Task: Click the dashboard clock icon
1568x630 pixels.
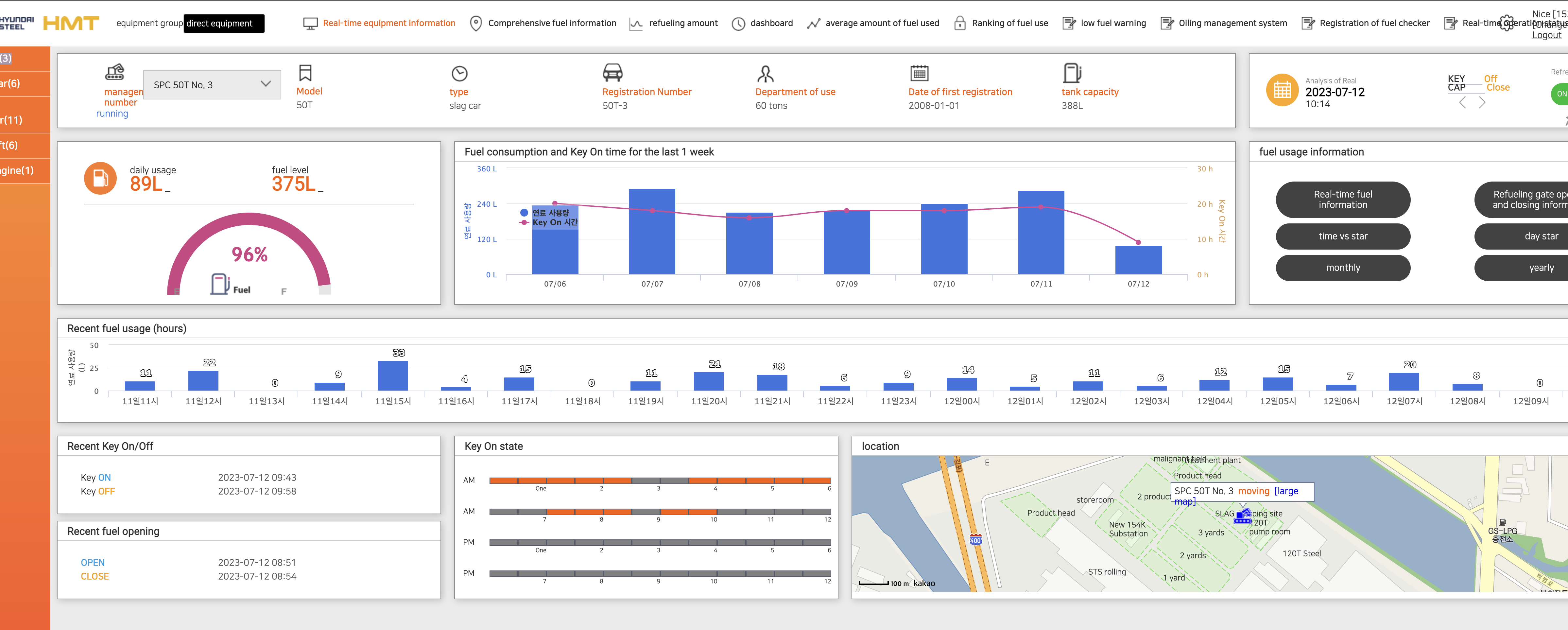Action: click(x=738, y=24)
